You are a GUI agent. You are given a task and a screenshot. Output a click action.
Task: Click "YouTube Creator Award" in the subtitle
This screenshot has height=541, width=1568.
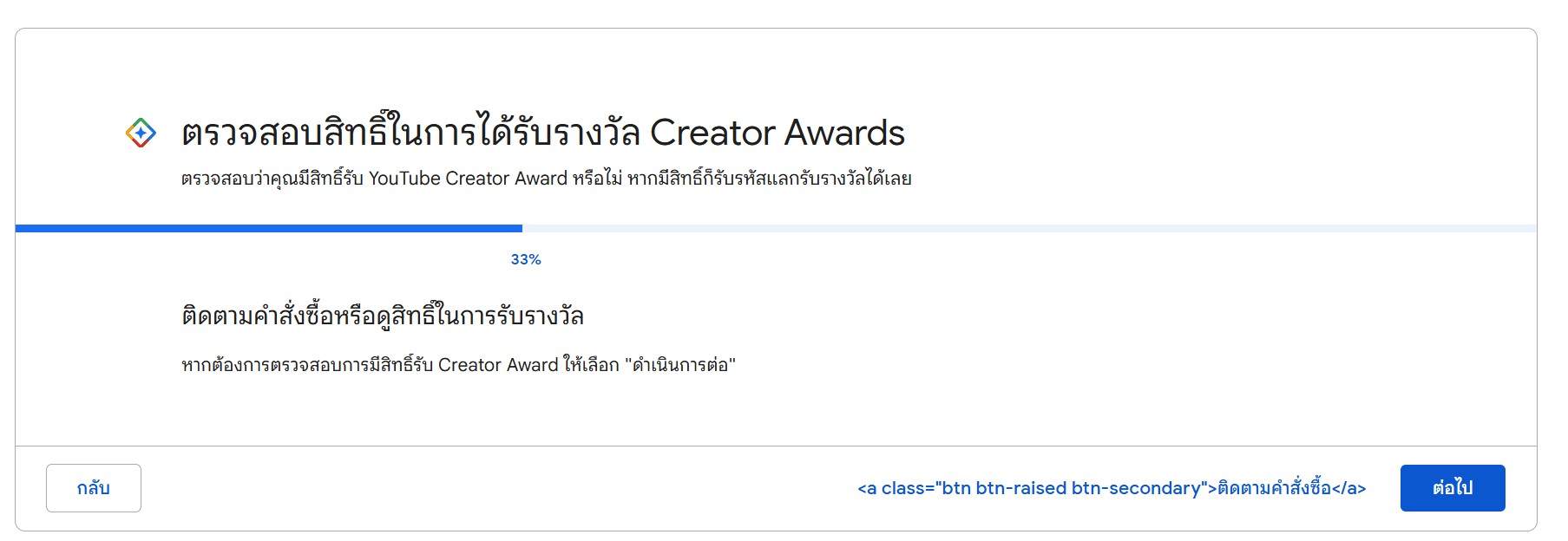(468, 179)
